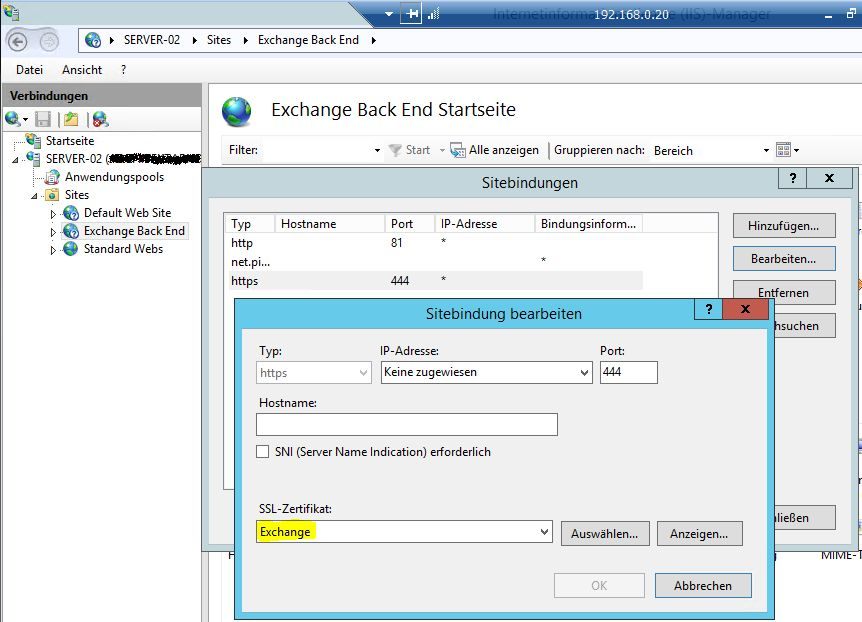Expand the Default Web Site tree node
The width and height of the screenshot is (862, 622).
coord(53,214)
